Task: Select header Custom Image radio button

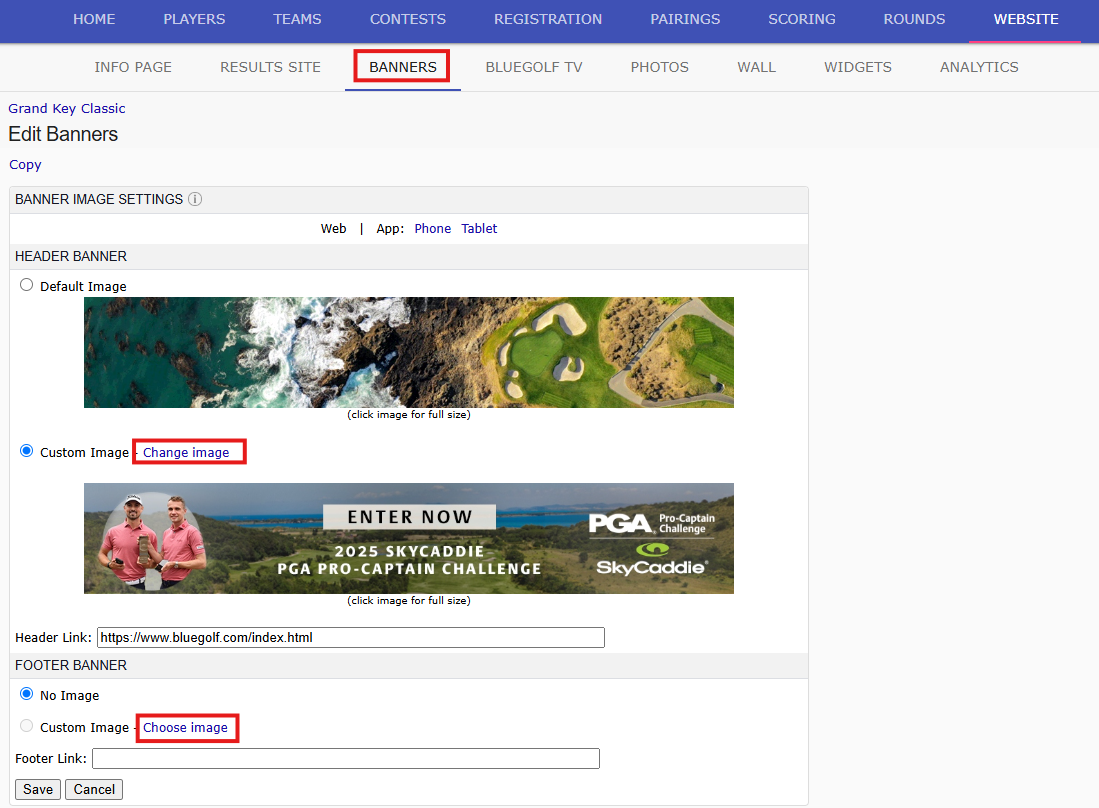Action: [x=27, y=451]
